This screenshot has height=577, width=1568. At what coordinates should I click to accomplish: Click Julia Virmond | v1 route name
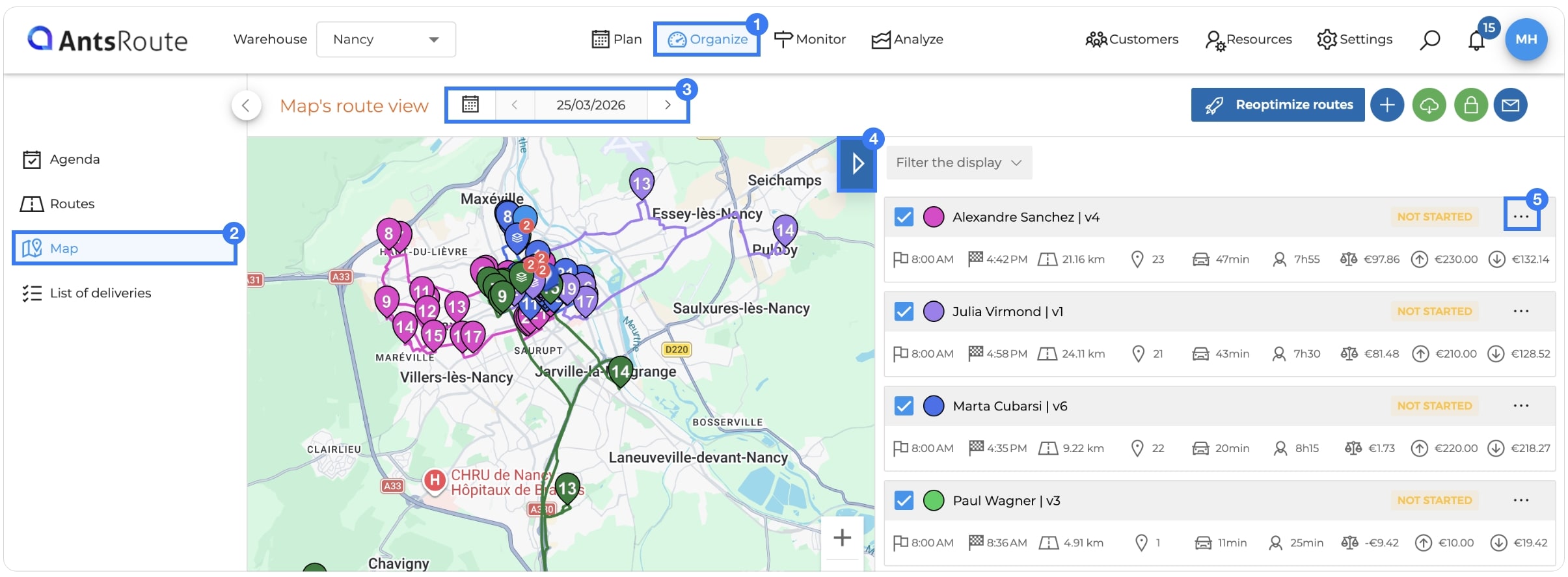pyautogui.click(x=1008, y=312)
